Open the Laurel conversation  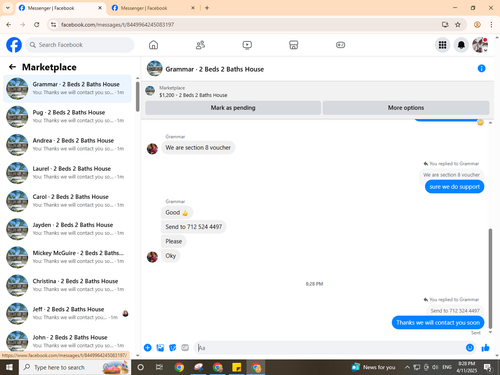[68, 173]
